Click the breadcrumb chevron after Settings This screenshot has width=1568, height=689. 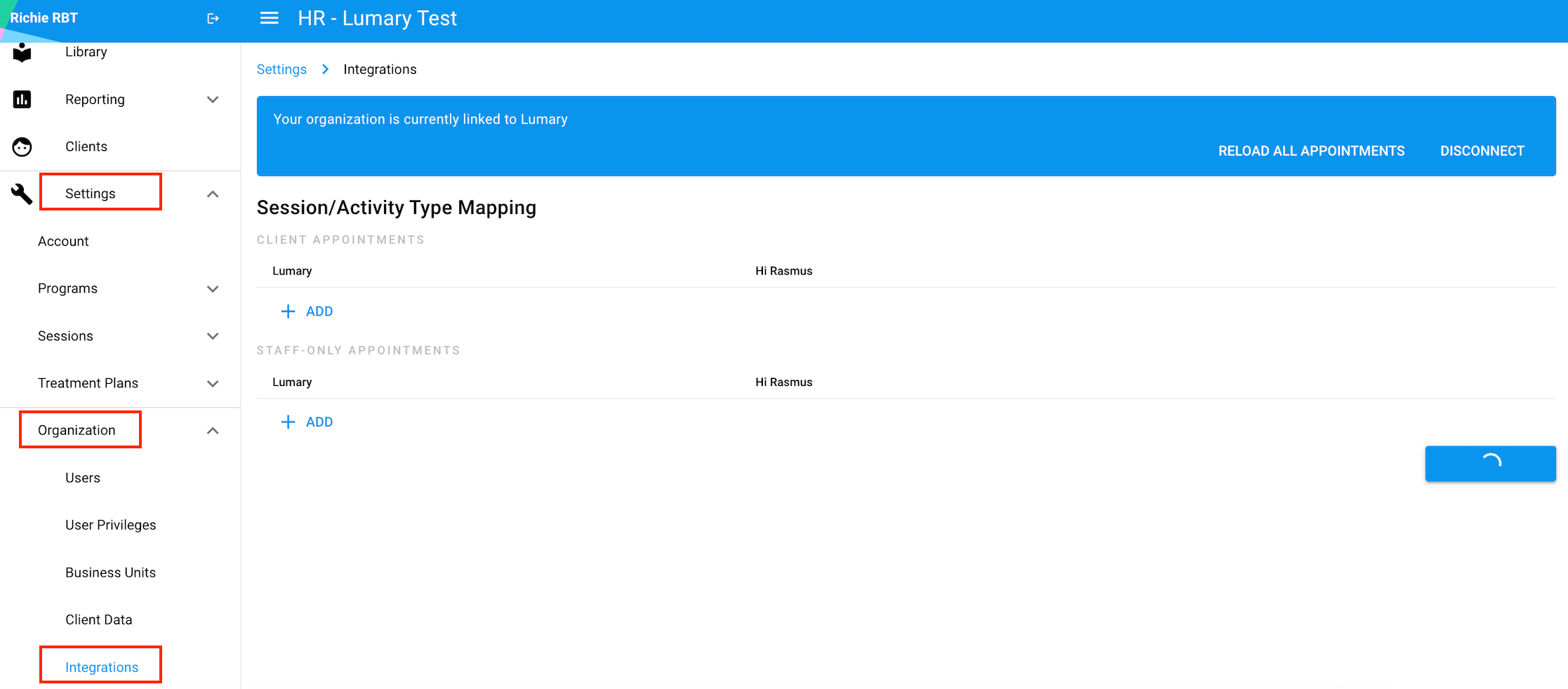(x=325, y=69)
